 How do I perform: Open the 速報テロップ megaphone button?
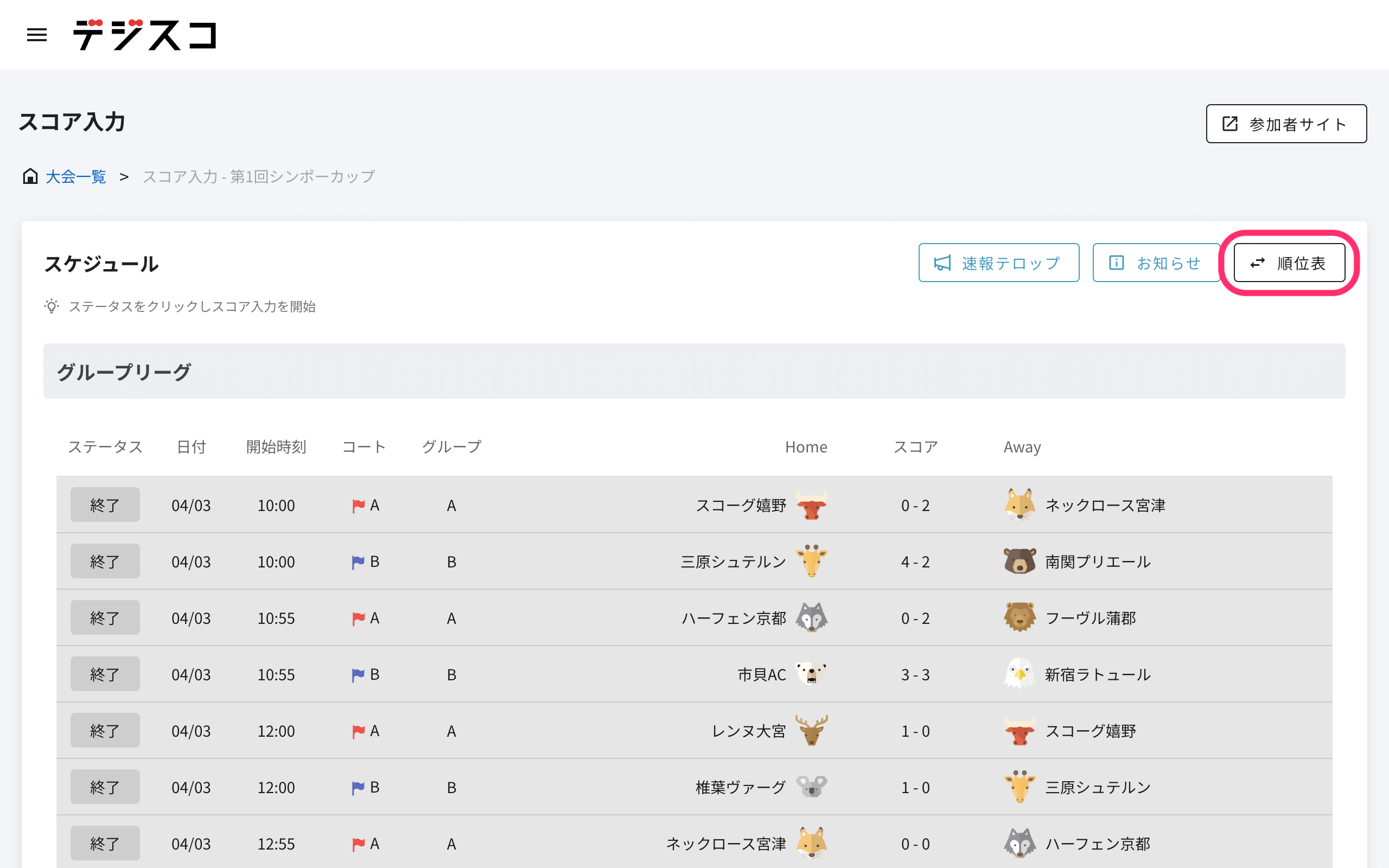tap(998, 263)
